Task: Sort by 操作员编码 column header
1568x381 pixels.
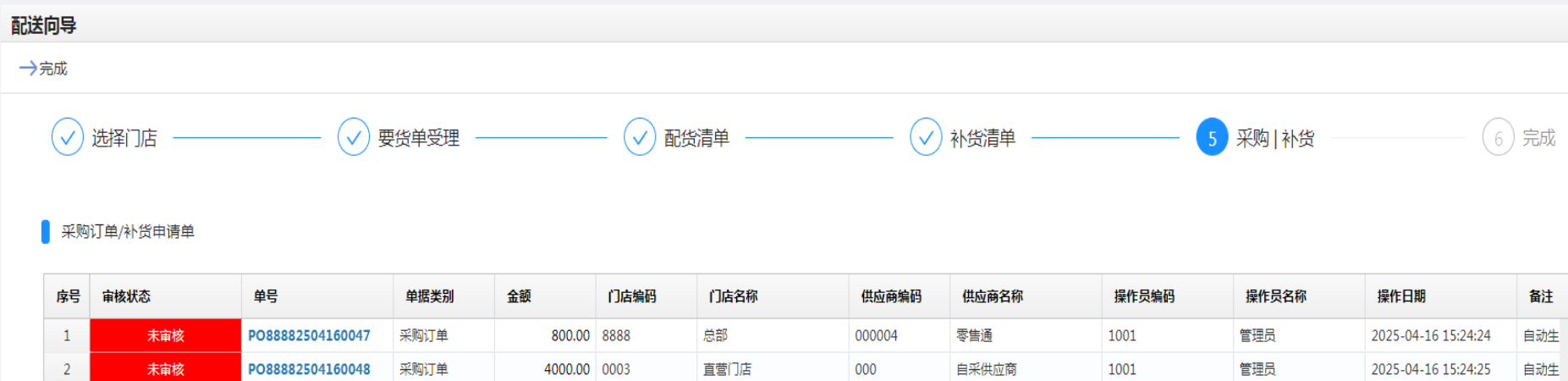Action: (1167, 296)
